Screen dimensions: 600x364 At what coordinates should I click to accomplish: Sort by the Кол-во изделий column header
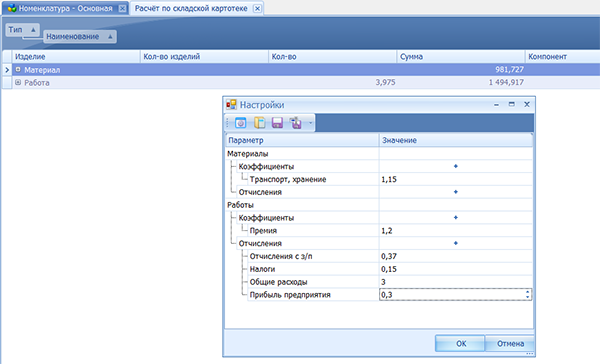(204, 57)
